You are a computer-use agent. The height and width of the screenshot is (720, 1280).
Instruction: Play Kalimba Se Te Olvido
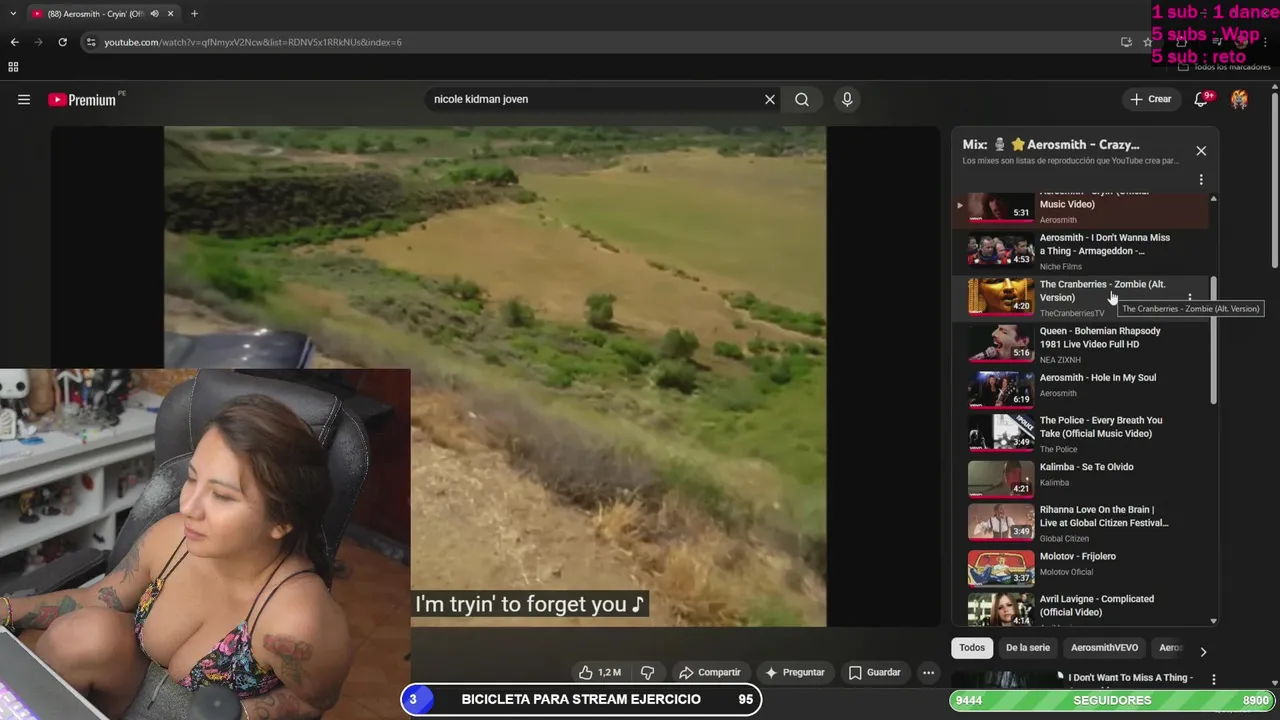coord(1086,467)
